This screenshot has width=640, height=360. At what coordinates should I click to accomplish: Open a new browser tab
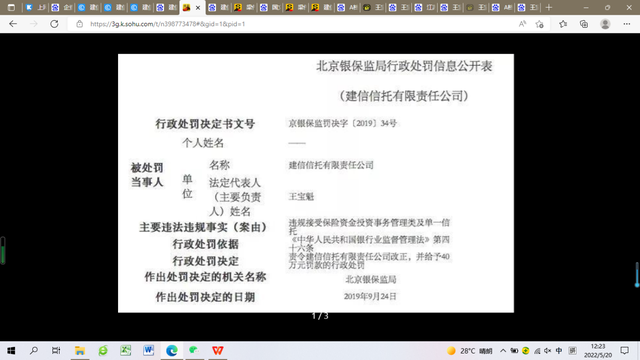tap(549, 7)
